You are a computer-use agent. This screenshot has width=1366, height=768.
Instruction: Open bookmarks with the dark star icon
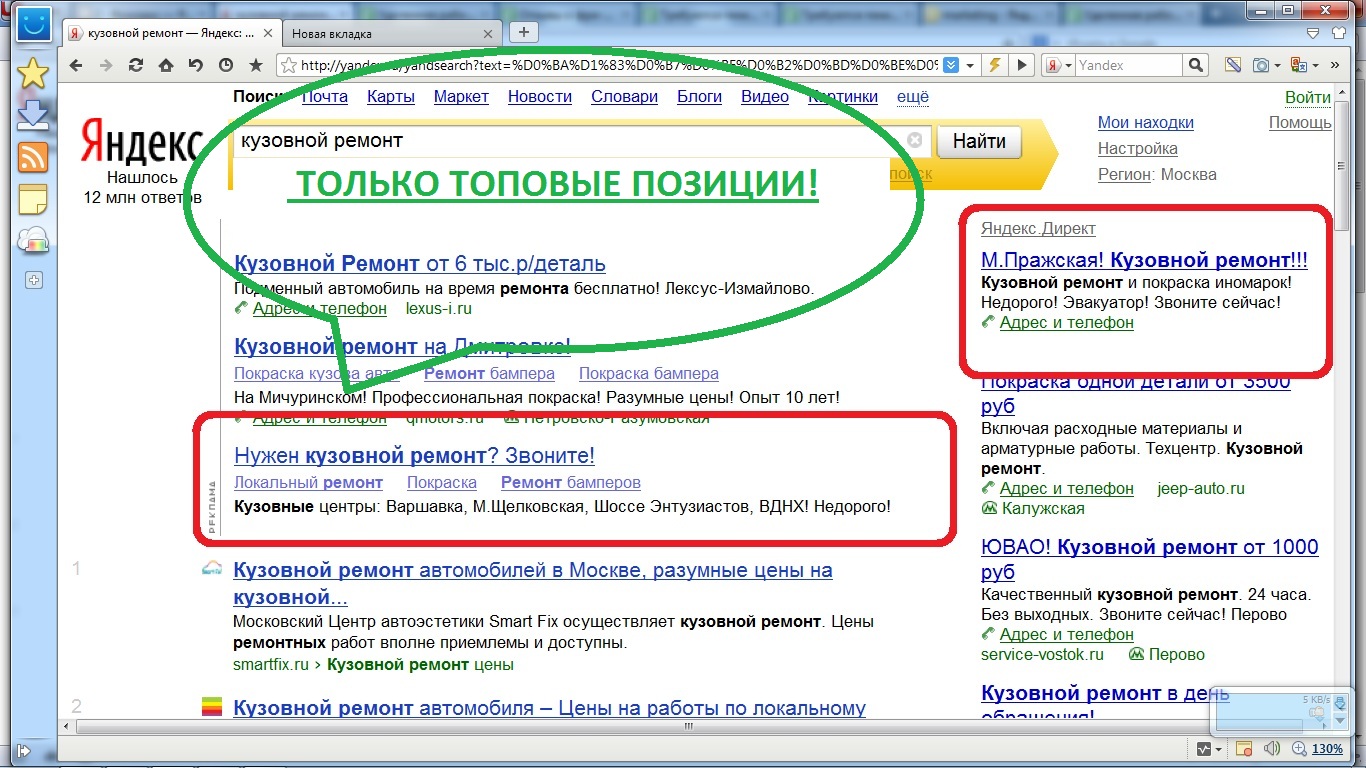(x=256, y=65)
